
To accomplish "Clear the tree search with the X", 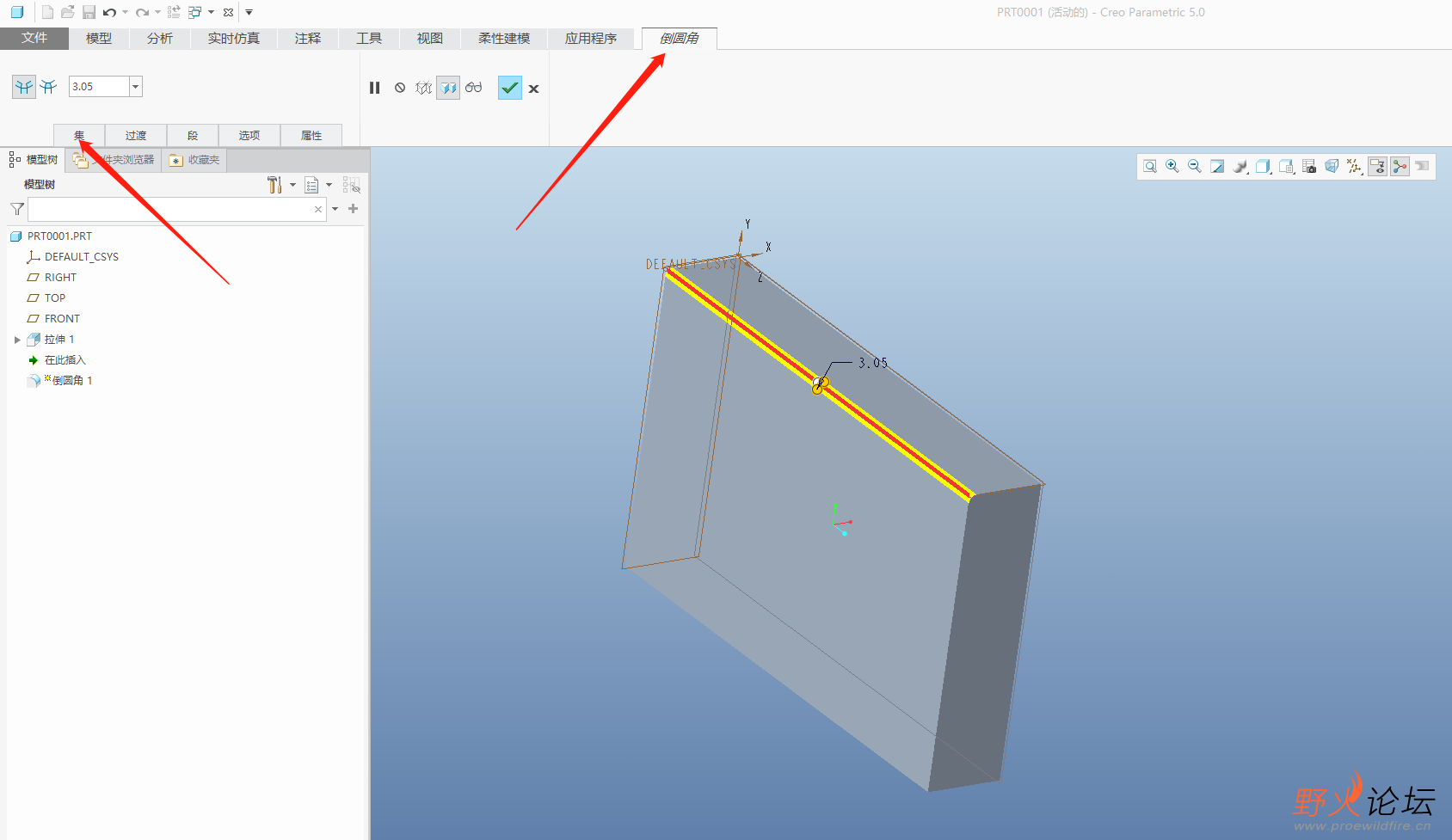I will [318, 209].
